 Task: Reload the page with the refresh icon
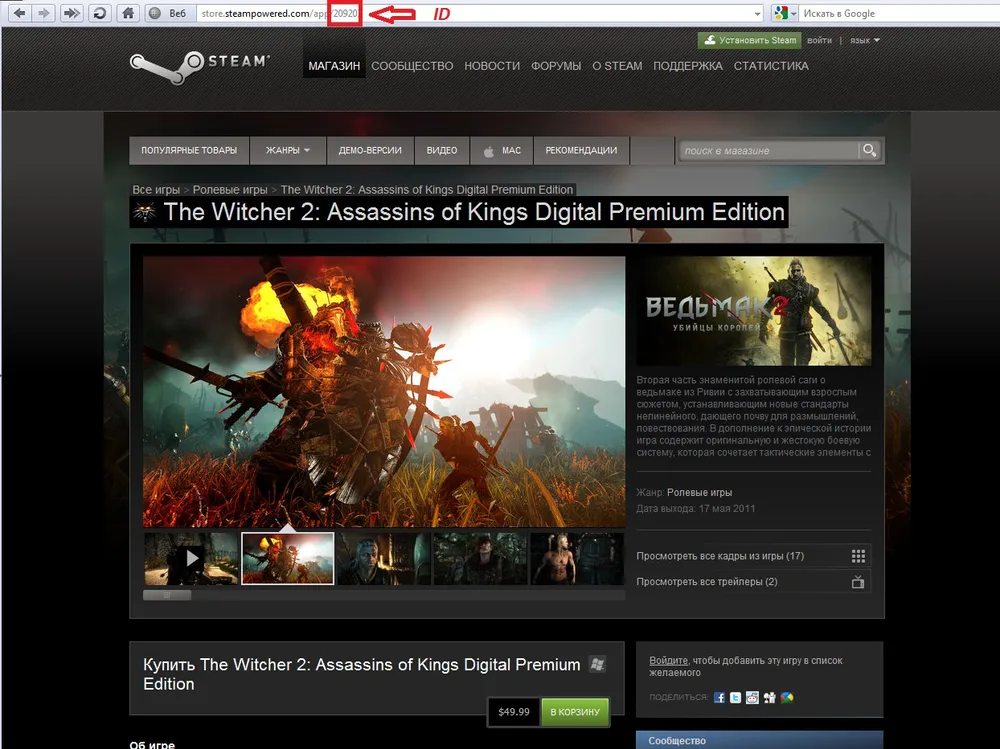99,13
